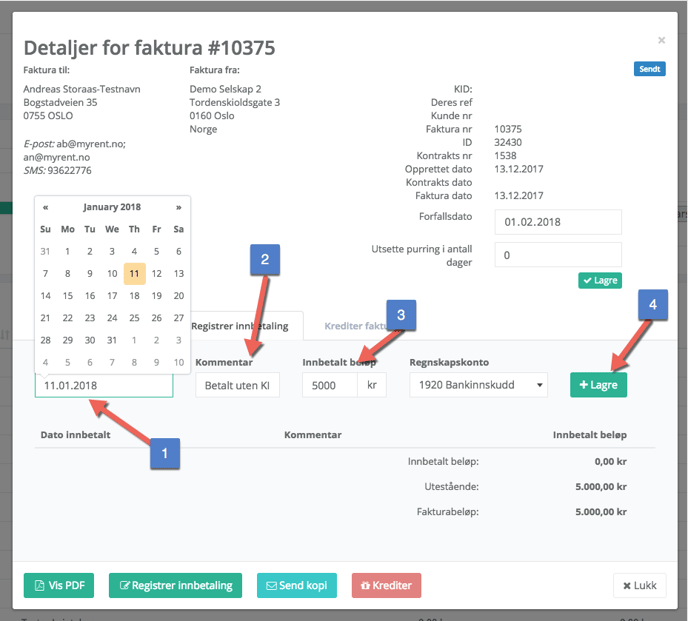Switch to Registrer innbetaling tab
688x621 pixels.
240,326
